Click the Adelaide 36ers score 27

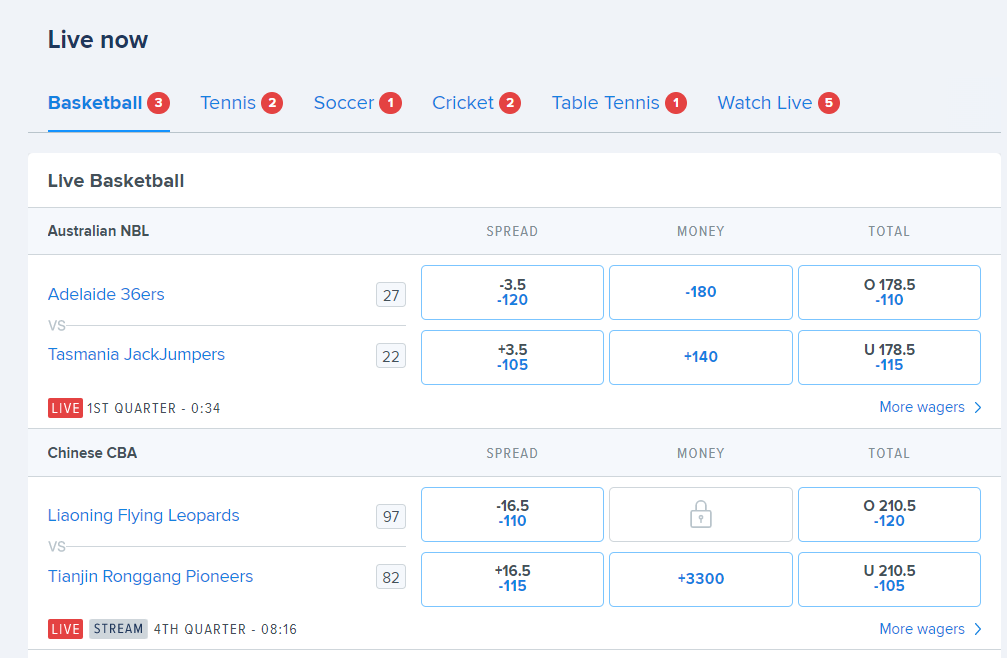click(x=391, y=295)
